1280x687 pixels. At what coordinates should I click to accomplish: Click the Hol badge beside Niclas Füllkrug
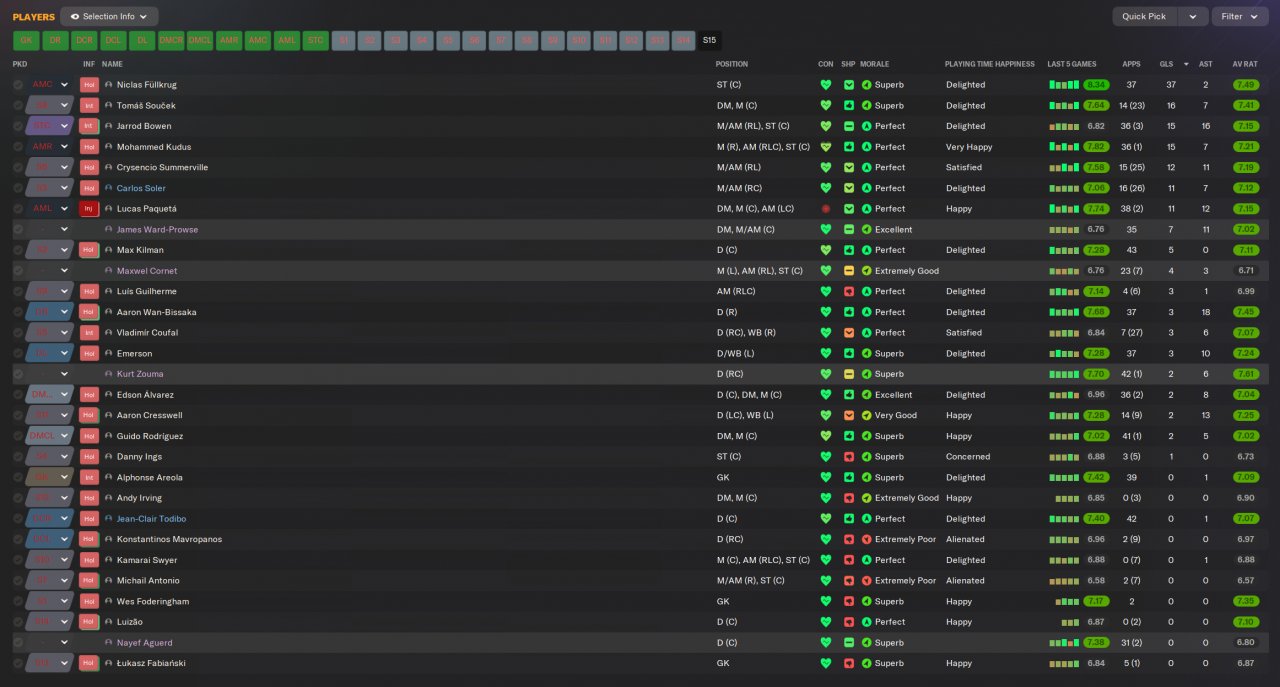(89, 85)
